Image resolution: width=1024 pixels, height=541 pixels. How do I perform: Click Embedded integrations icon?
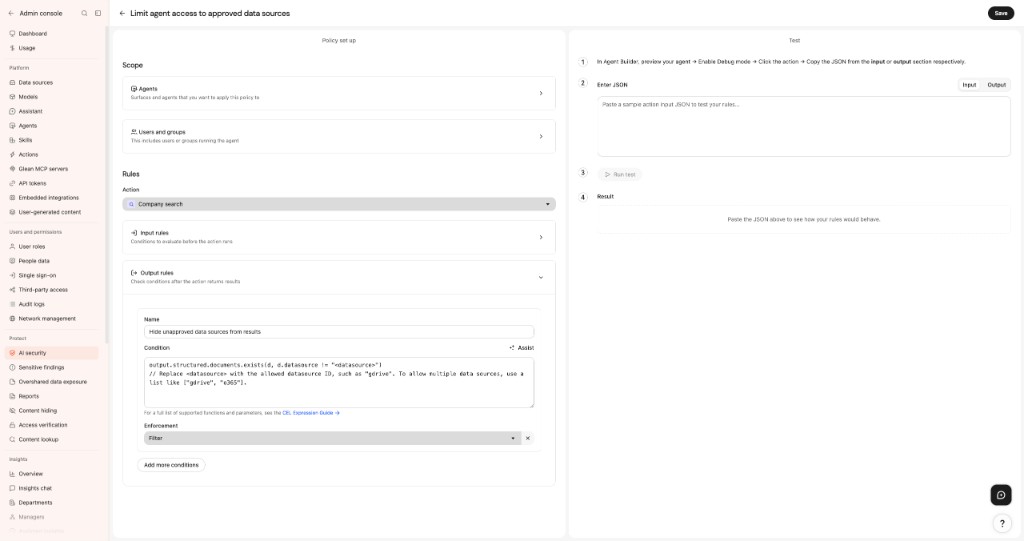[12, 197]
